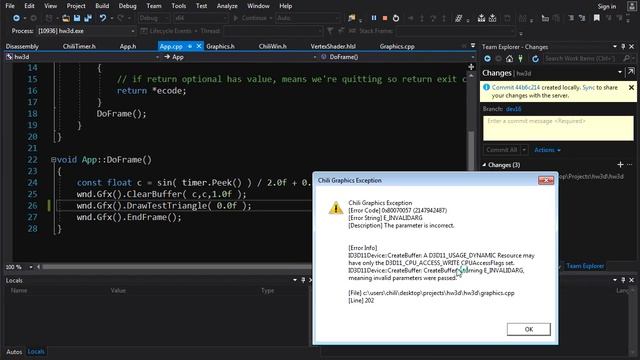Viewport: 640px width, 360px height.
Task: Pop out the Changes page icon
Action: 631,72
